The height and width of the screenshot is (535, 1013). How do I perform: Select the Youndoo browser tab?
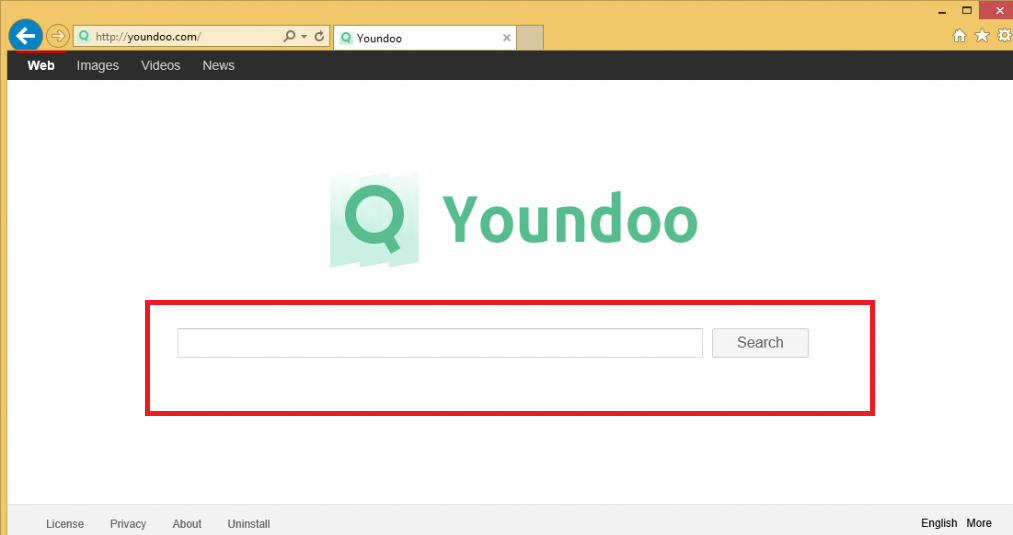point(424,38)
